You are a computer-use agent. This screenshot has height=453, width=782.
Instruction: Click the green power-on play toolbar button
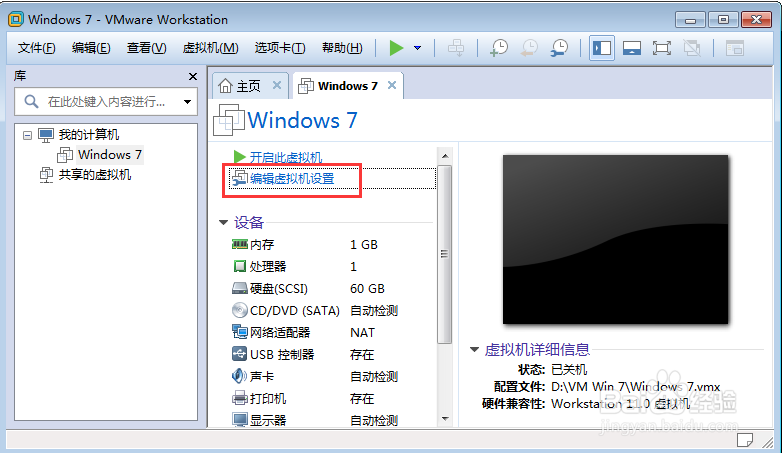396,48
